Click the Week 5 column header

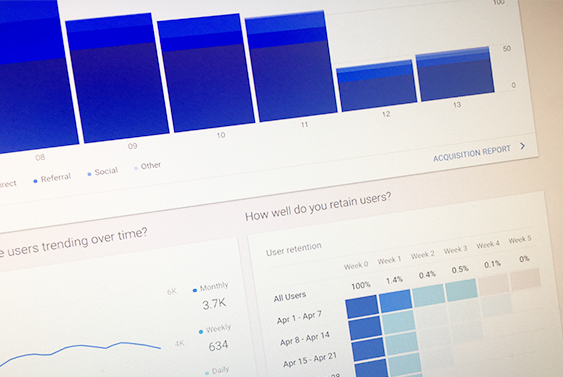(520, 240)
